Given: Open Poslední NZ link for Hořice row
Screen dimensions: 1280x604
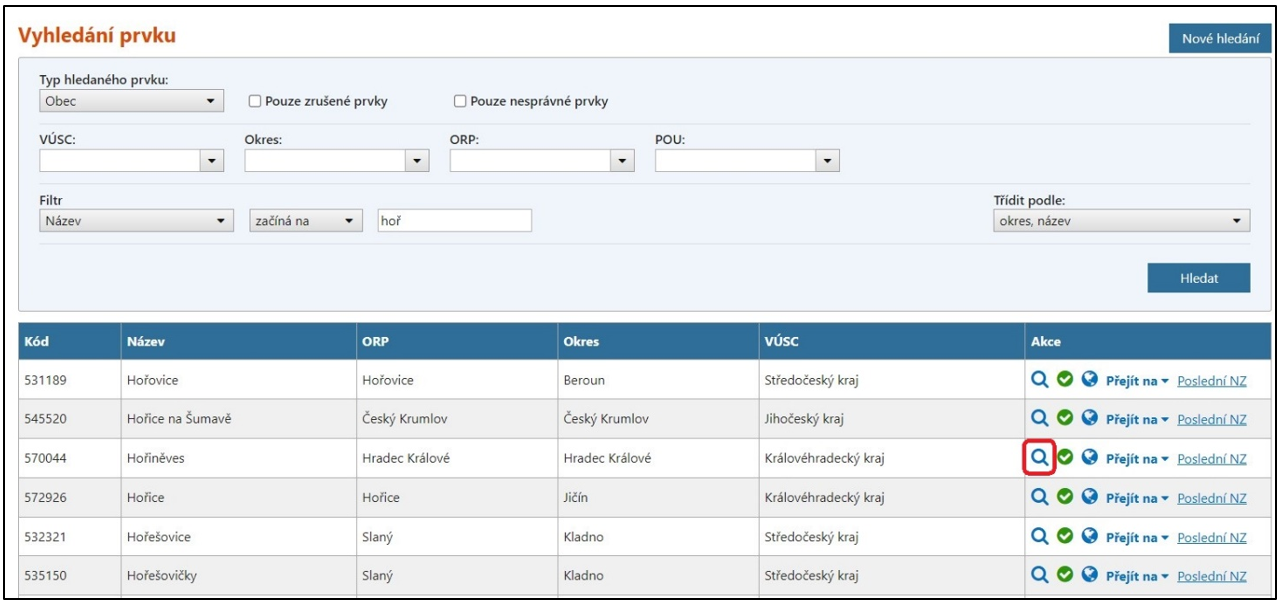Looking at the screenshot, I should point(1212,498).
